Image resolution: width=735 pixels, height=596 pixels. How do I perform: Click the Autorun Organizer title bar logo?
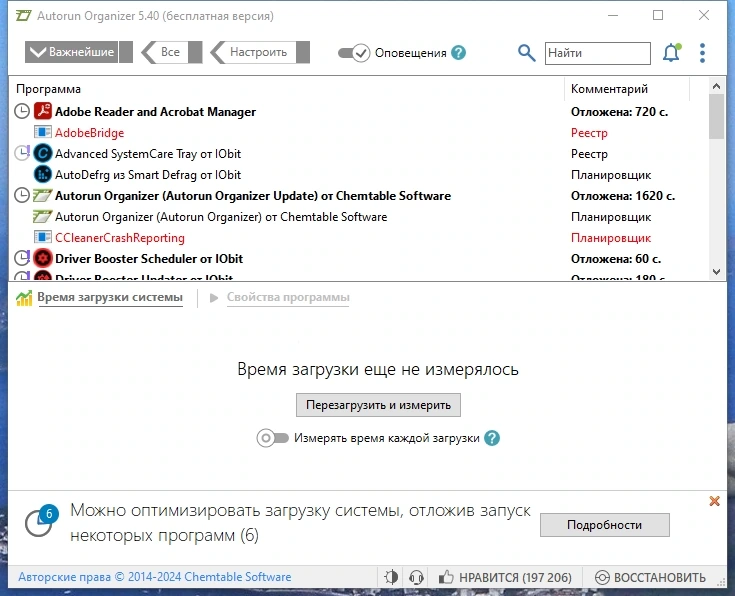click(x=23, y=15)
